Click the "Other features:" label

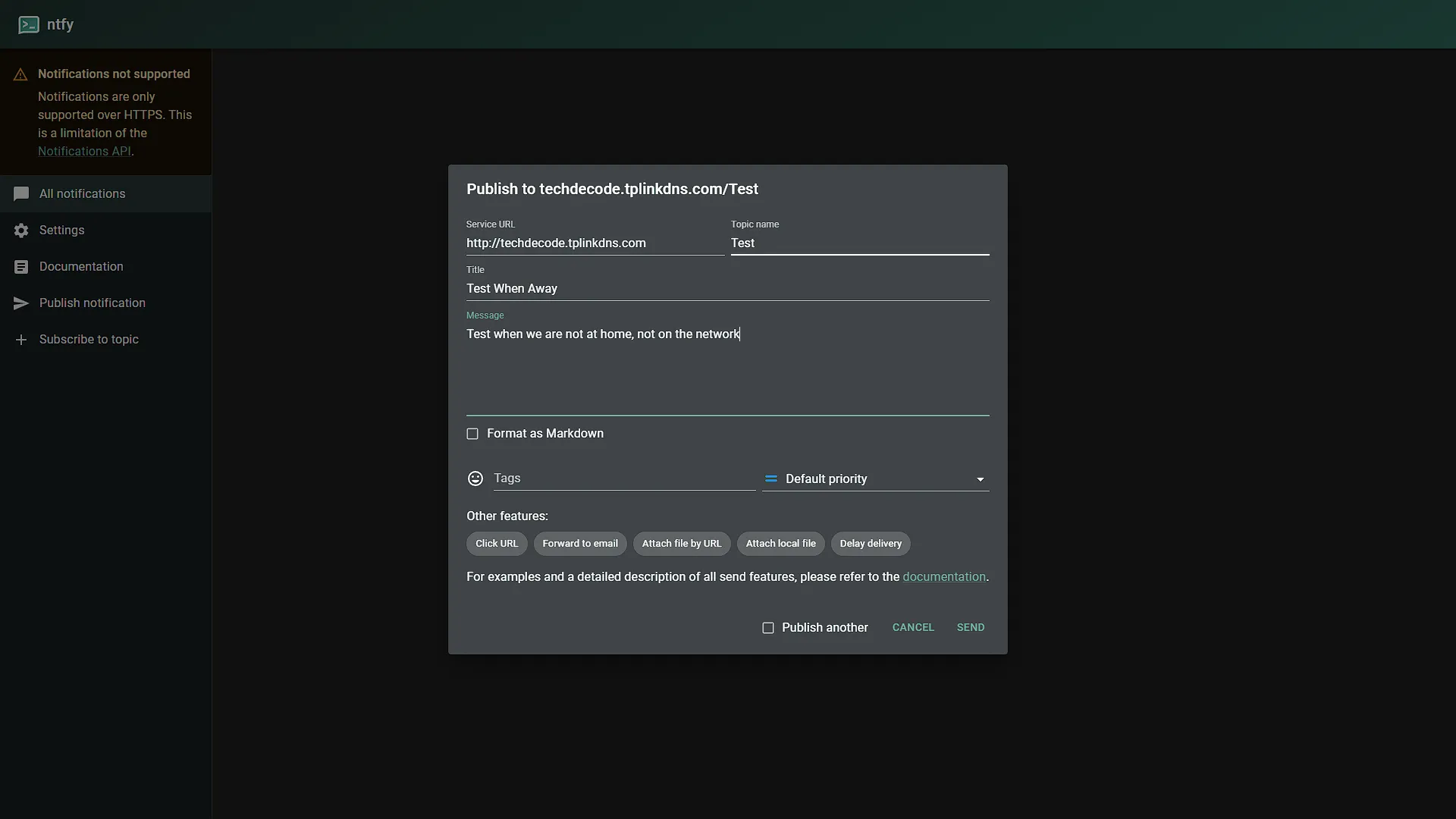(507, 516)
